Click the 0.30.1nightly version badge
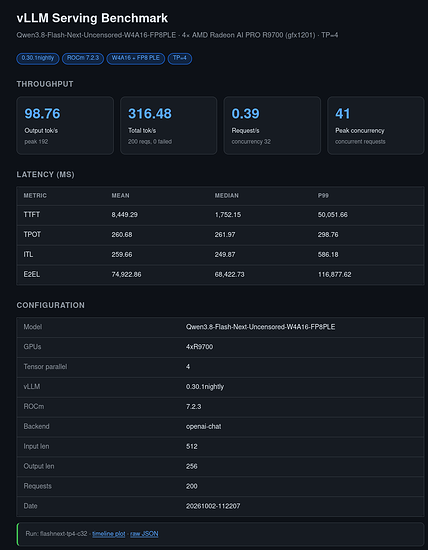The width and height of the screenshot is (428, 550). (x=38, y=58)
